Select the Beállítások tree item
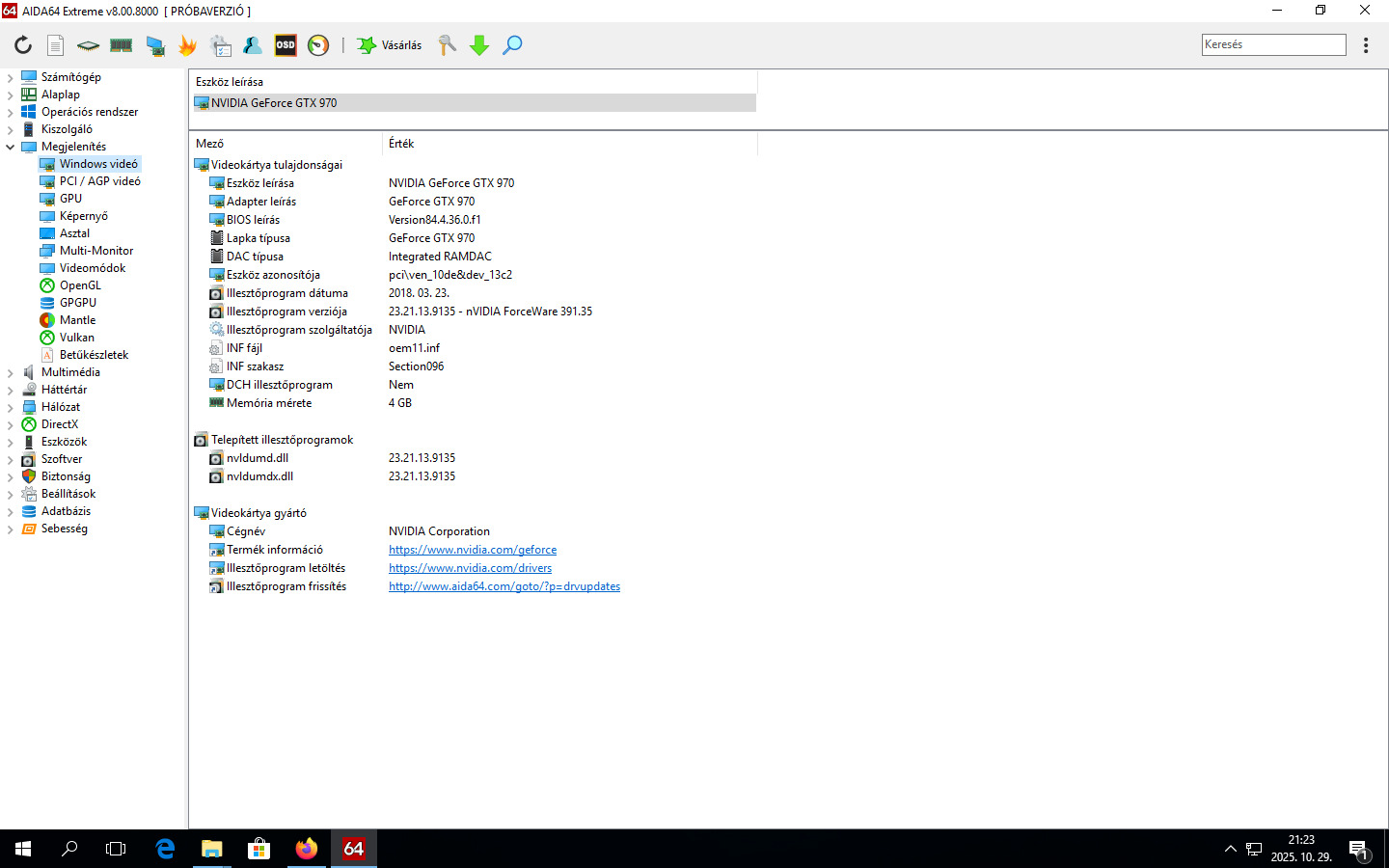Viewport: 1389px width, 868px height. pos(68,494)
